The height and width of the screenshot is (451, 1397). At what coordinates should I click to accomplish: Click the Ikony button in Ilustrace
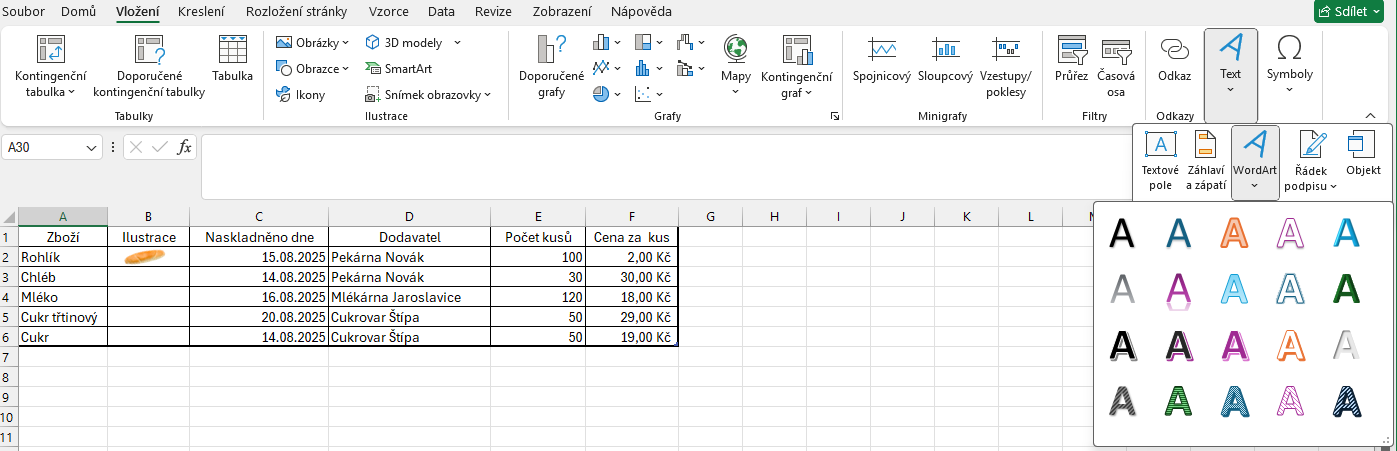point(301,95)
